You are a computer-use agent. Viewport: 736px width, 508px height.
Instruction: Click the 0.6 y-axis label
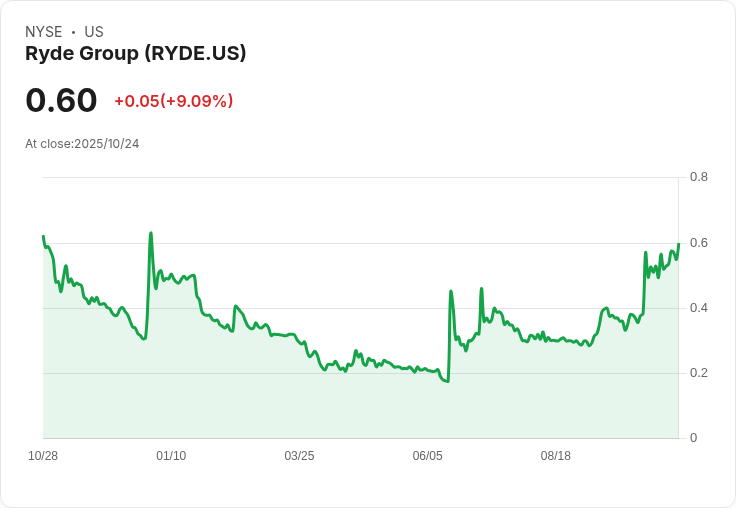pos(699,243)
